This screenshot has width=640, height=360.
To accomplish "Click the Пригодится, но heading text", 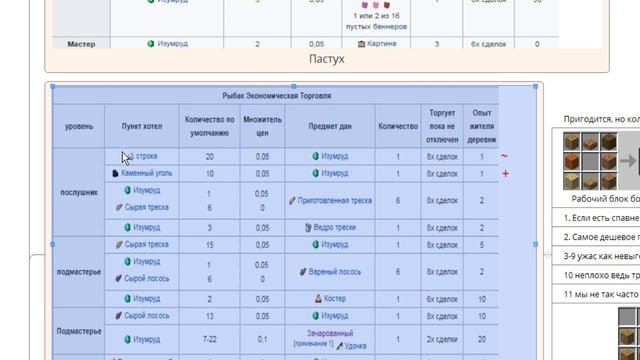I will coord(602,119).
